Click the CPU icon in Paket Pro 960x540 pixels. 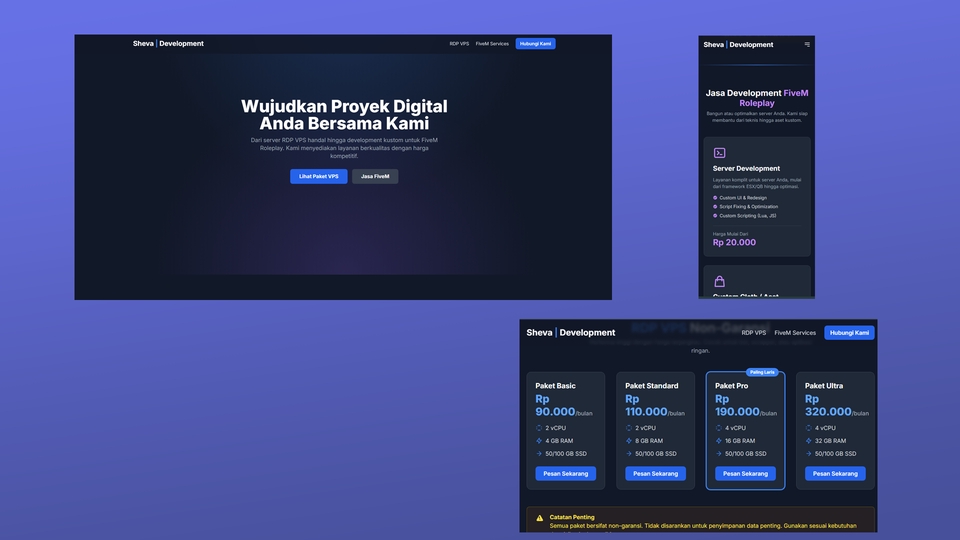tap(719, 428)
